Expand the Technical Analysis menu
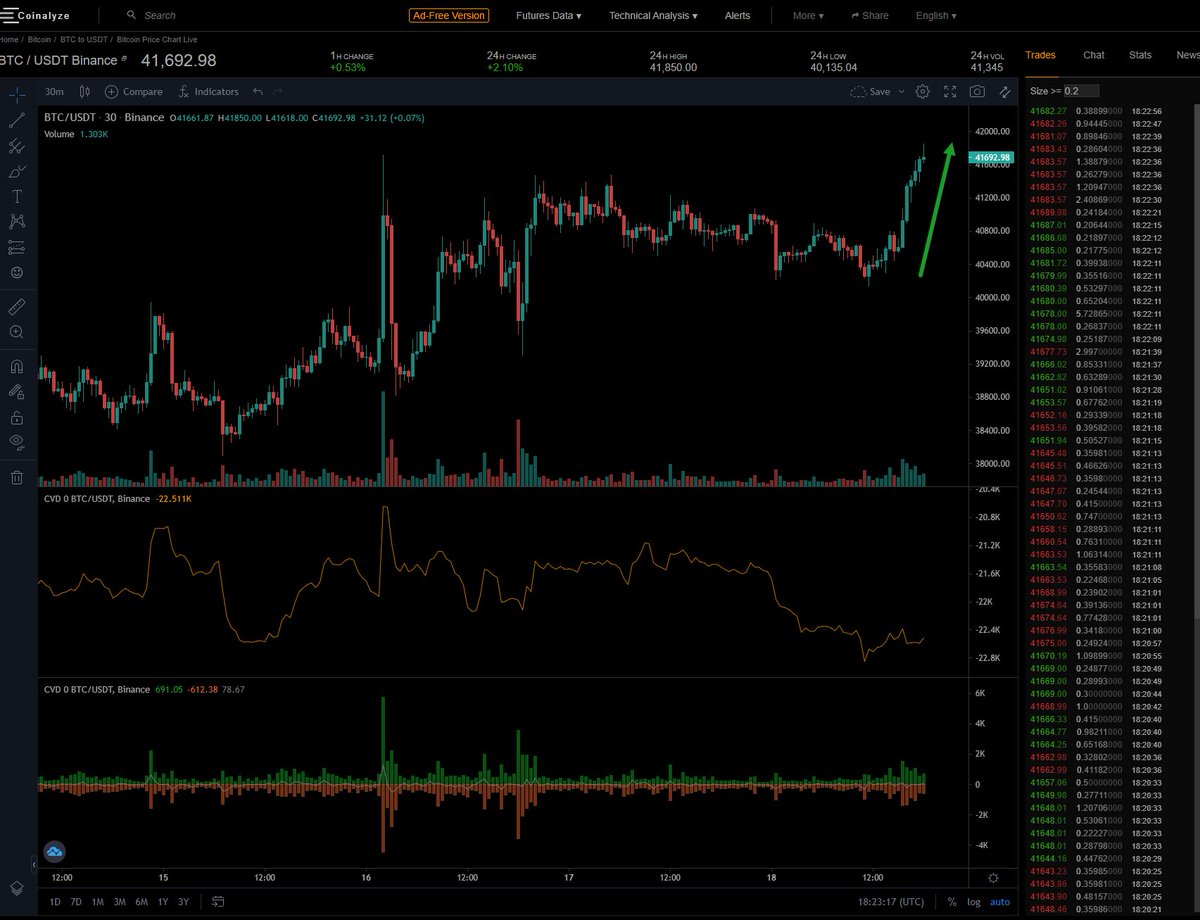This screenshot has height=920, width=1200. coord(653,16)
